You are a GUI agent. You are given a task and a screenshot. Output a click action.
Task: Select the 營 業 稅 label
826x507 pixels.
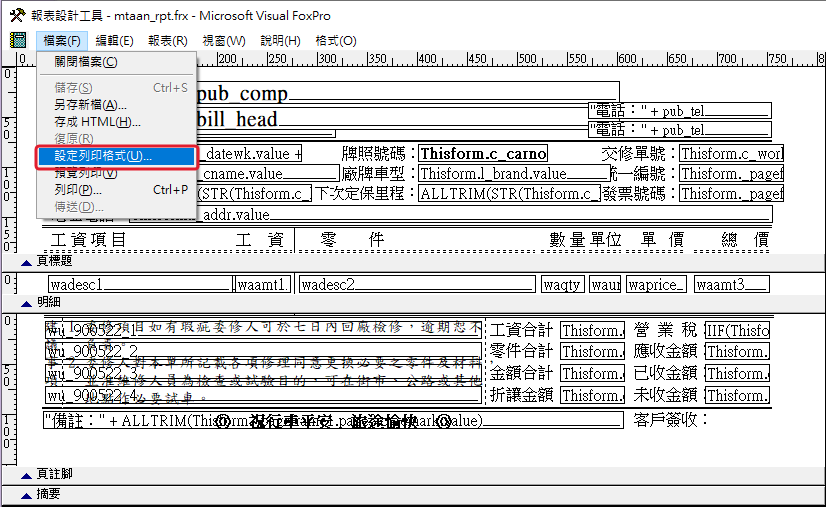click(665, 330)
